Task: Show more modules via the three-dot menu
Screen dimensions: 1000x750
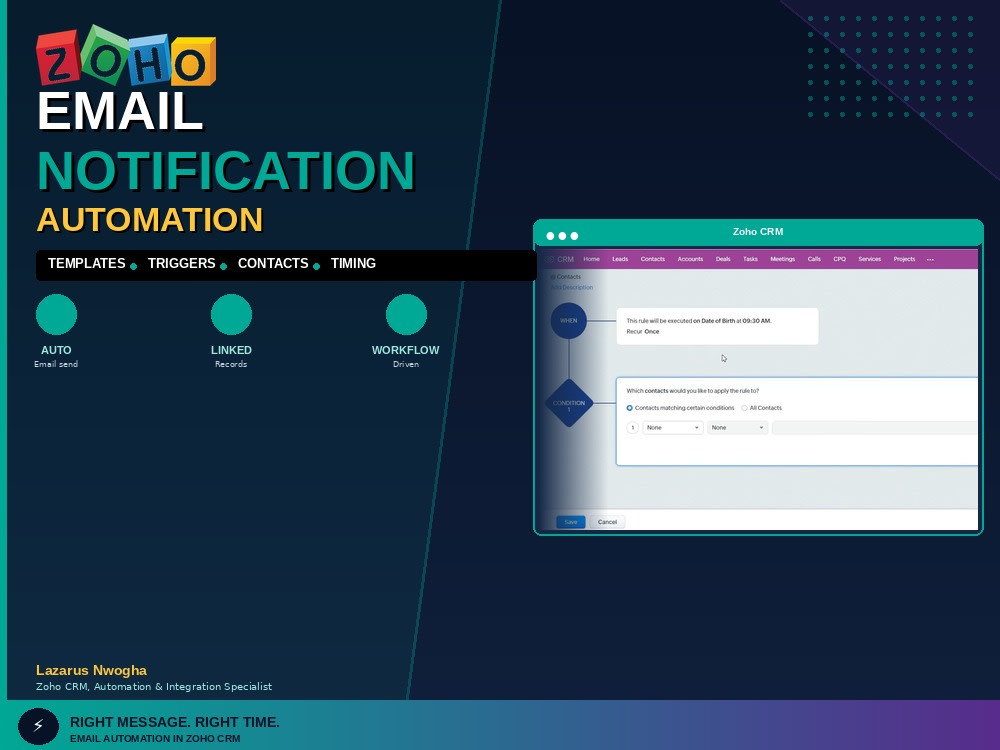Action: [x=930, y=260]
